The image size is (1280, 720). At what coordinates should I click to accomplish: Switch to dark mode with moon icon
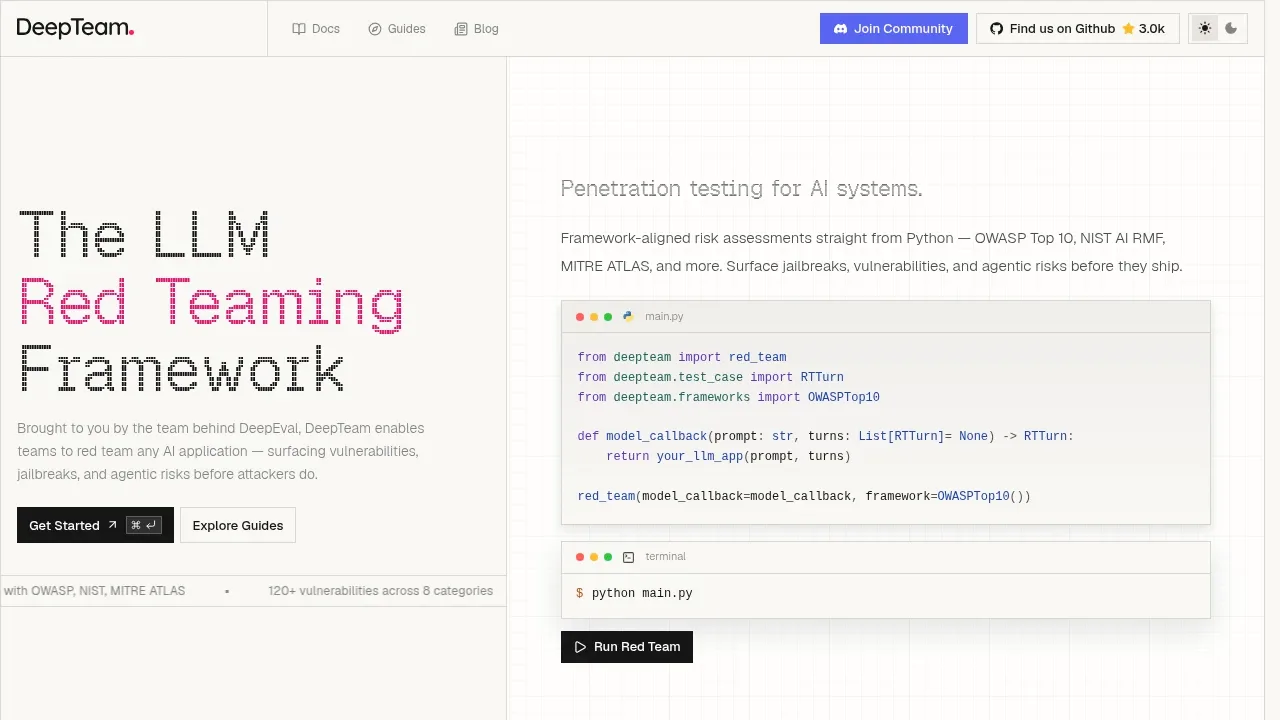[x=1231, y=28]
